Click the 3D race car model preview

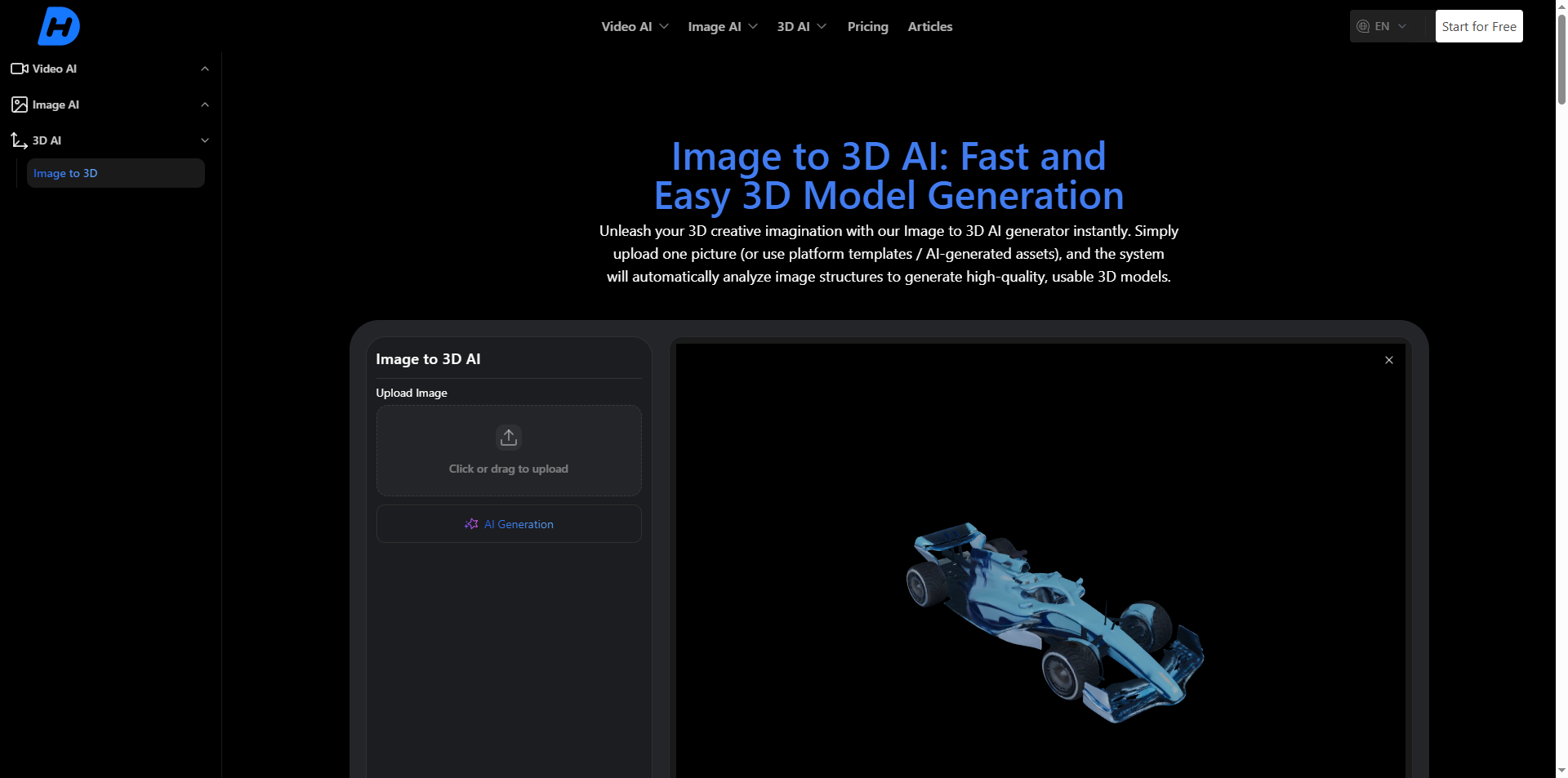[1053, 620]
